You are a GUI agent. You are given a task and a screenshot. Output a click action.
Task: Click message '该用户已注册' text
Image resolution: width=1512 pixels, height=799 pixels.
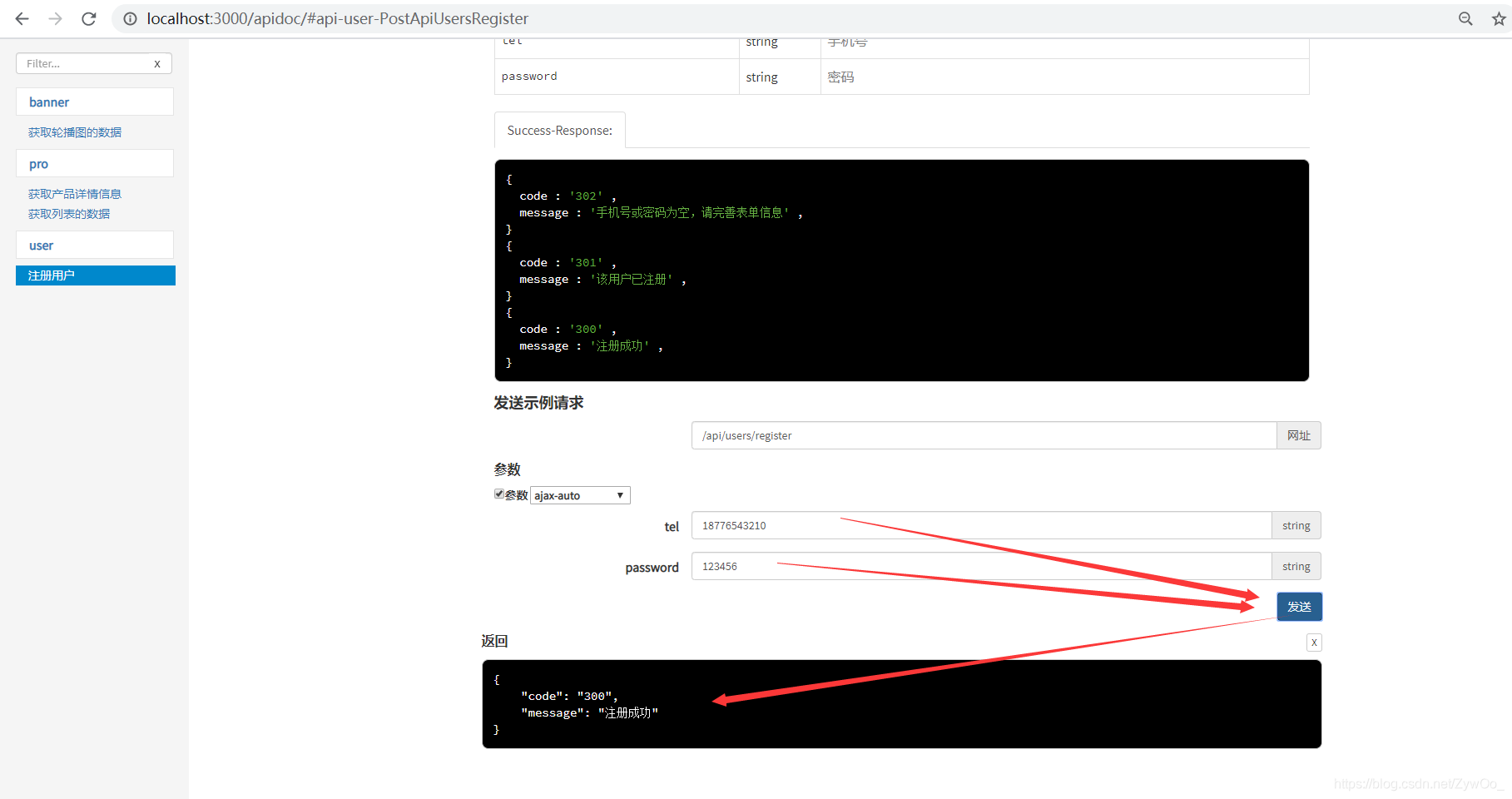tap(632, 280)
